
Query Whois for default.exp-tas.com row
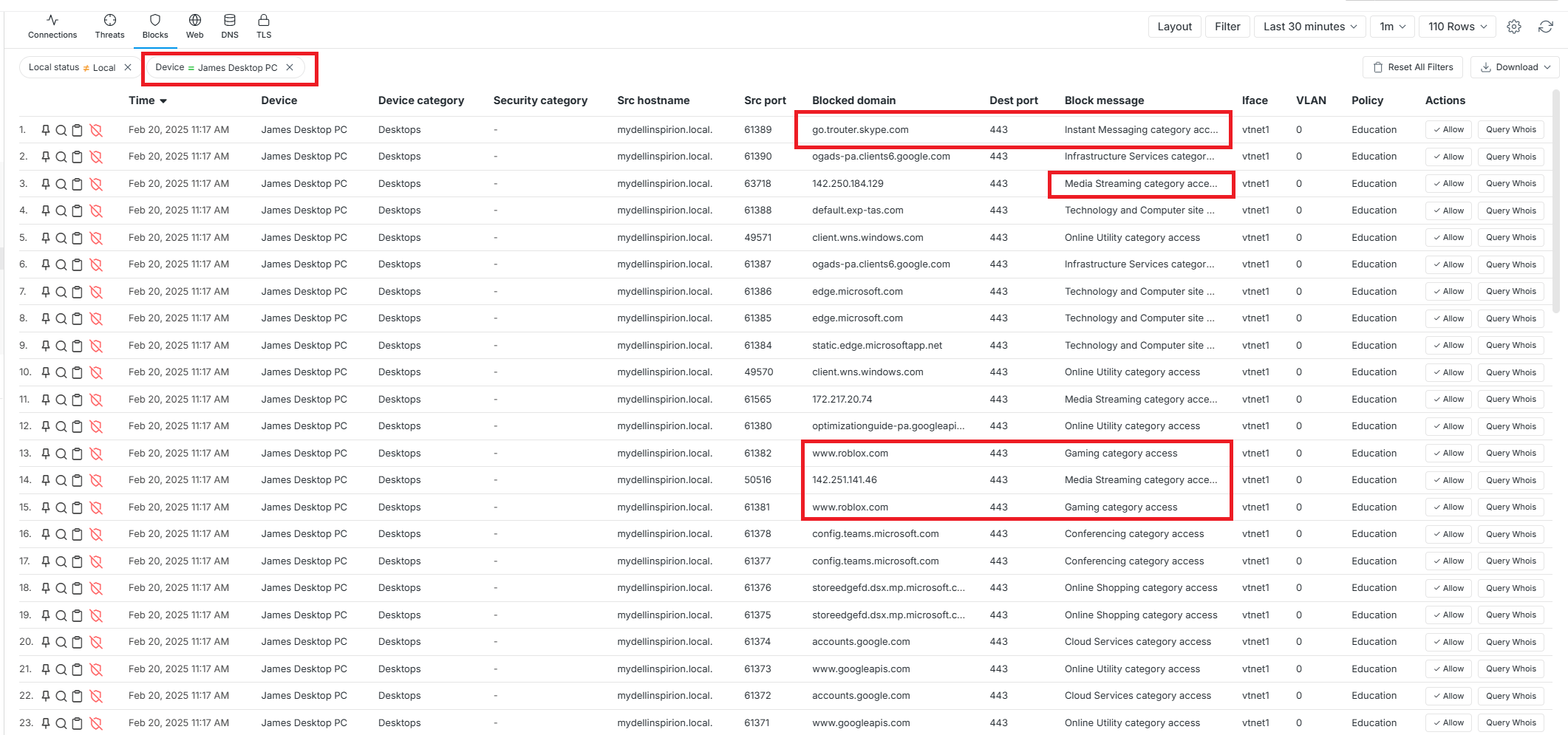tap(1510, 211)
